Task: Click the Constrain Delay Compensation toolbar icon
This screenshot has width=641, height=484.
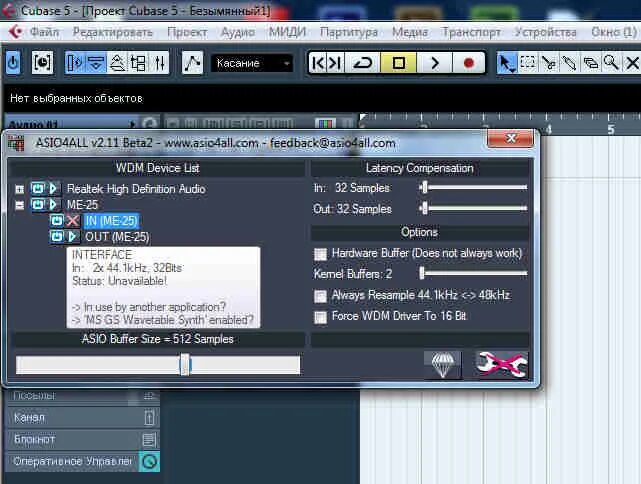Action: coord(42,63)
